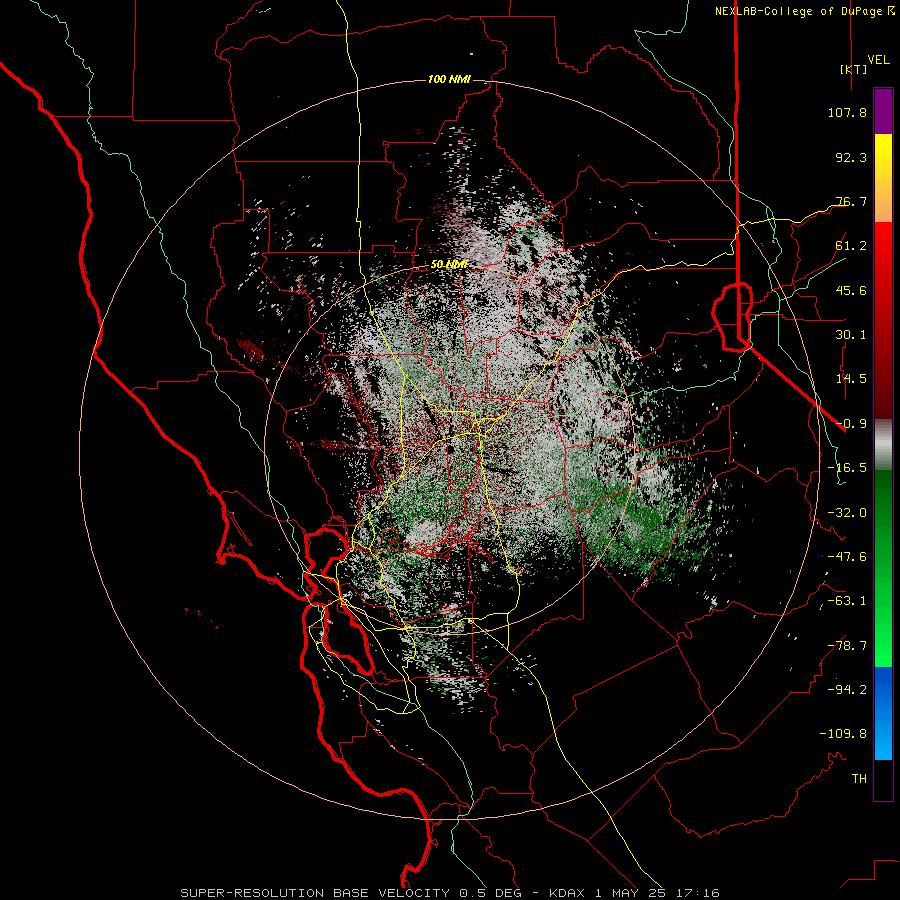Pick the purple segment of the velocity bar
The image size is (900, 900).
pos(883,112)
